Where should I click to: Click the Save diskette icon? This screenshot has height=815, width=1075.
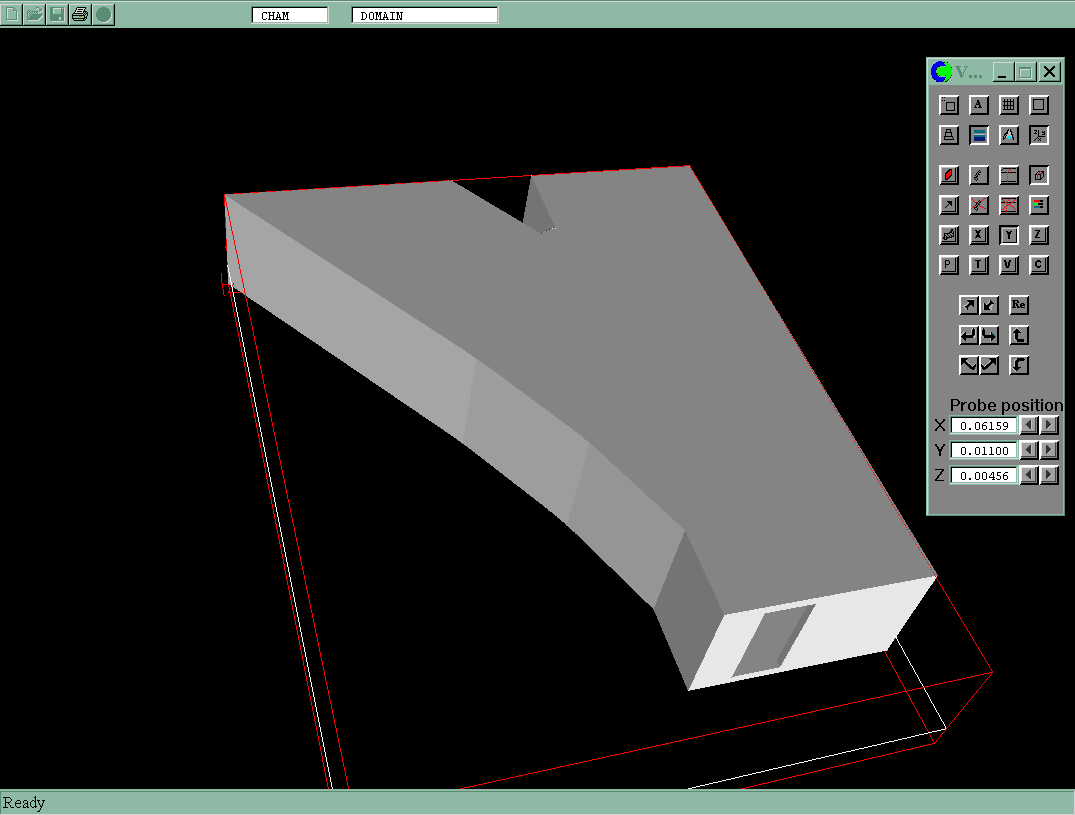pos(57,14)
